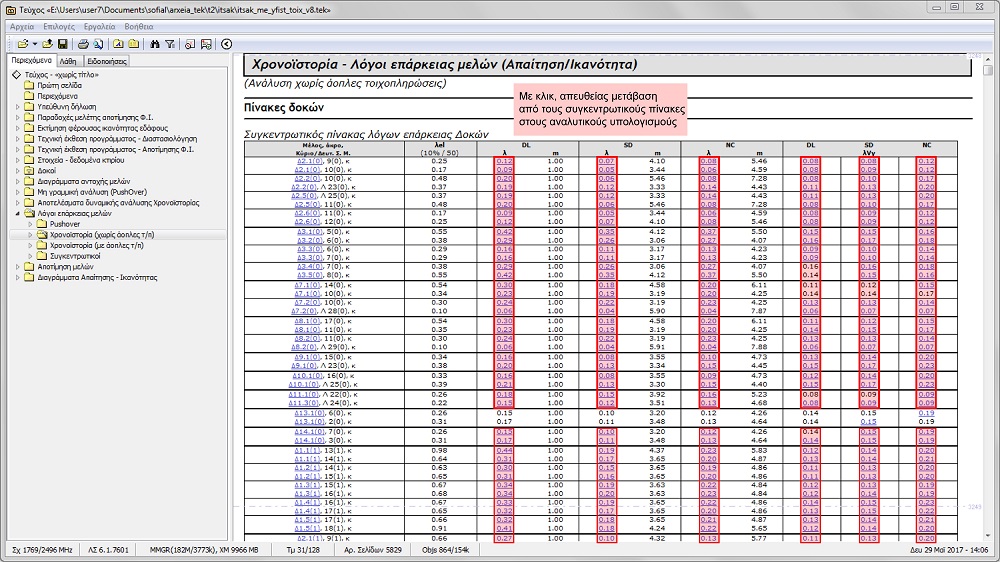Switch to the Ειδοποιήσεις tab
The height and width of the screenshot is (562, 1000).
coord(107,61)
